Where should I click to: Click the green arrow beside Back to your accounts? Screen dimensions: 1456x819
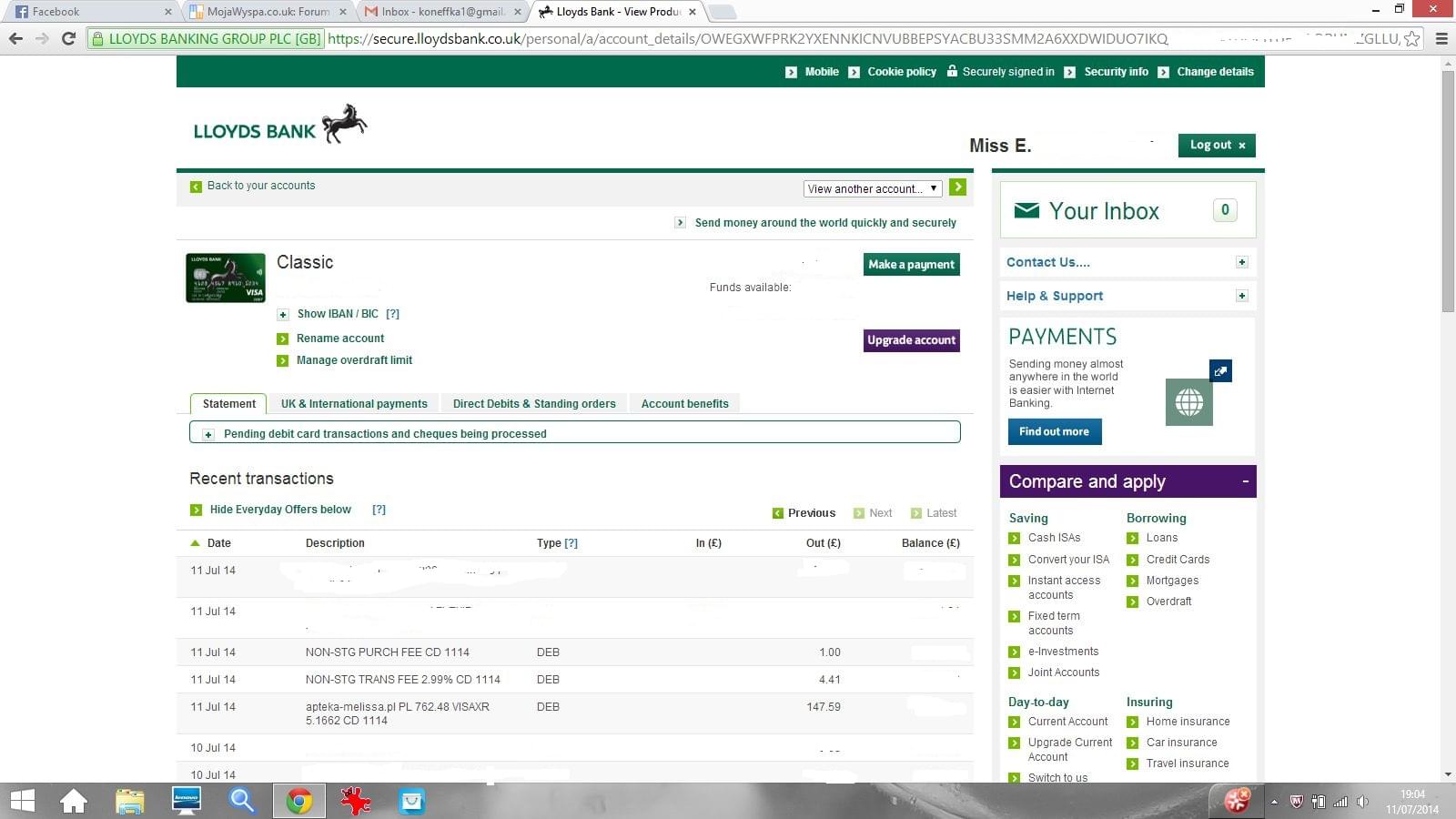(196, 187)
